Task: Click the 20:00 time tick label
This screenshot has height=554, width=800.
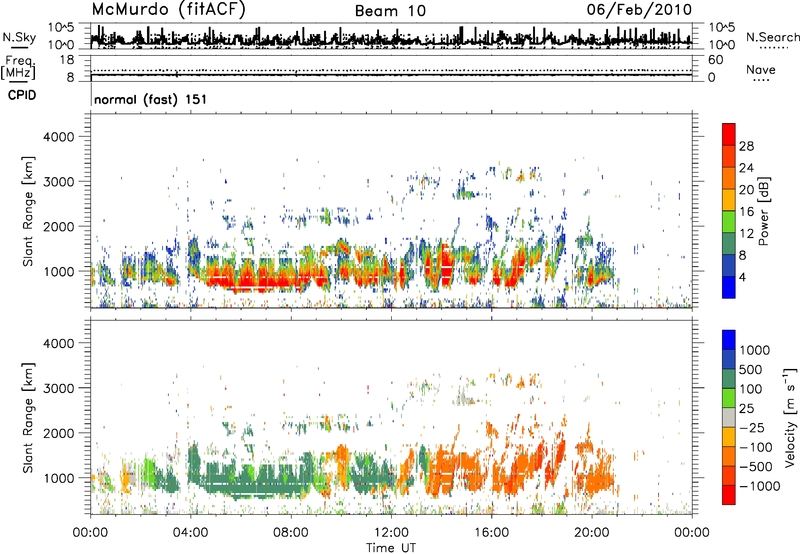Action: [x=592, y=533]
